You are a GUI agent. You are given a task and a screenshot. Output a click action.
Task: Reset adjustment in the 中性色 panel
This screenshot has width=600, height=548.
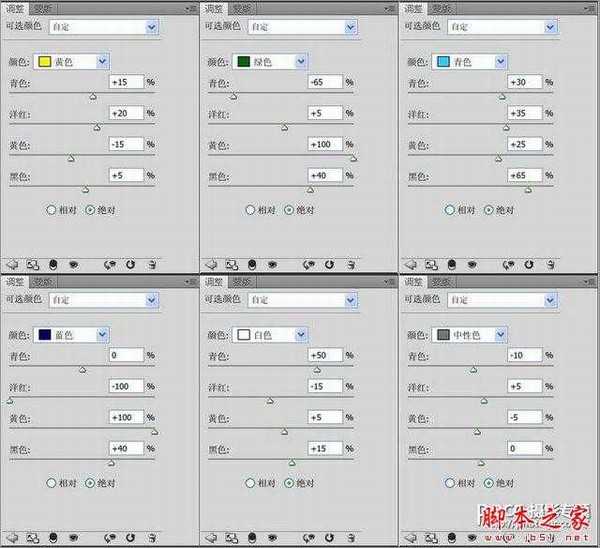529,538
